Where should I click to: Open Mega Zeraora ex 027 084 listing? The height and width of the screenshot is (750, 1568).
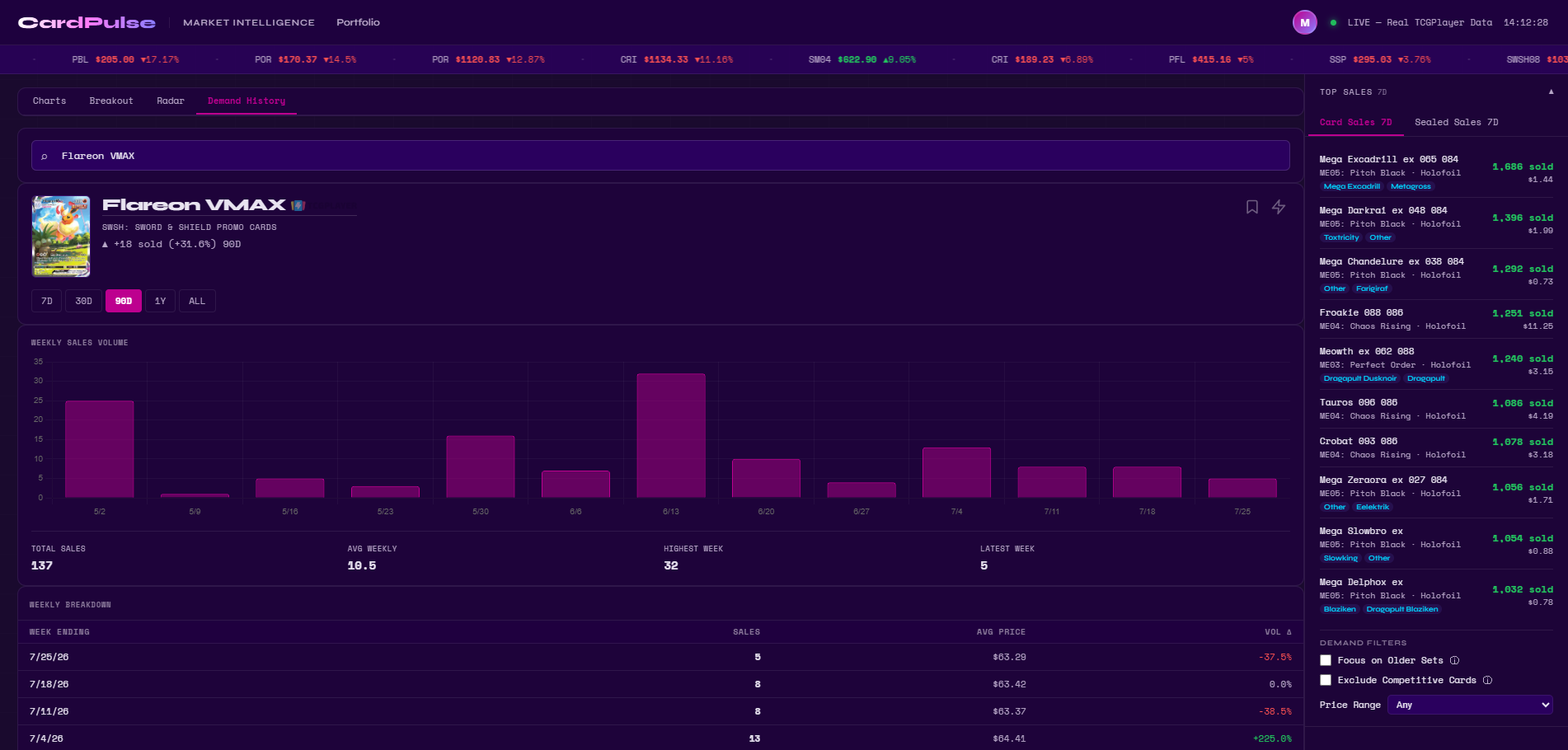tap(1436, 493)
